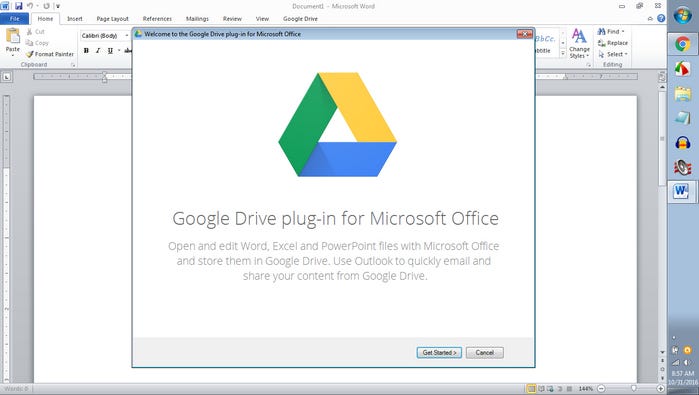This screenshot has width=699, height=395.
Task: Click the ruler tab selector box
Action: (x=7, y=77)
